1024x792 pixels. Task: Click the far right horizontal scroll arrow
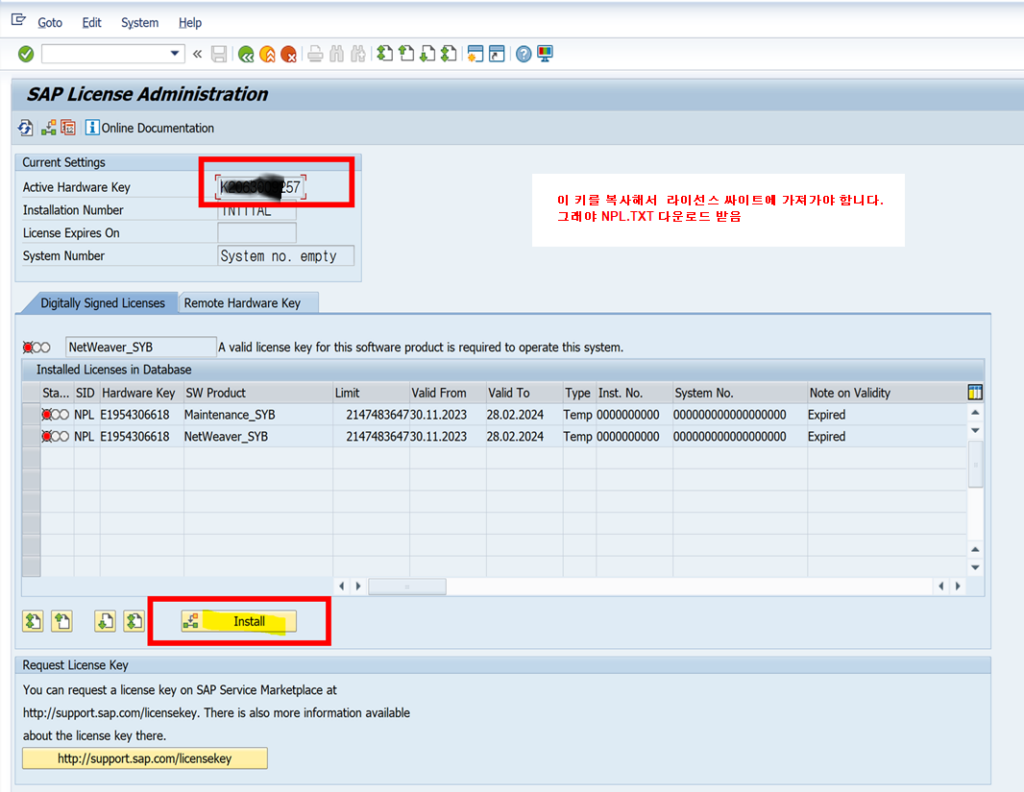point(957,586)
